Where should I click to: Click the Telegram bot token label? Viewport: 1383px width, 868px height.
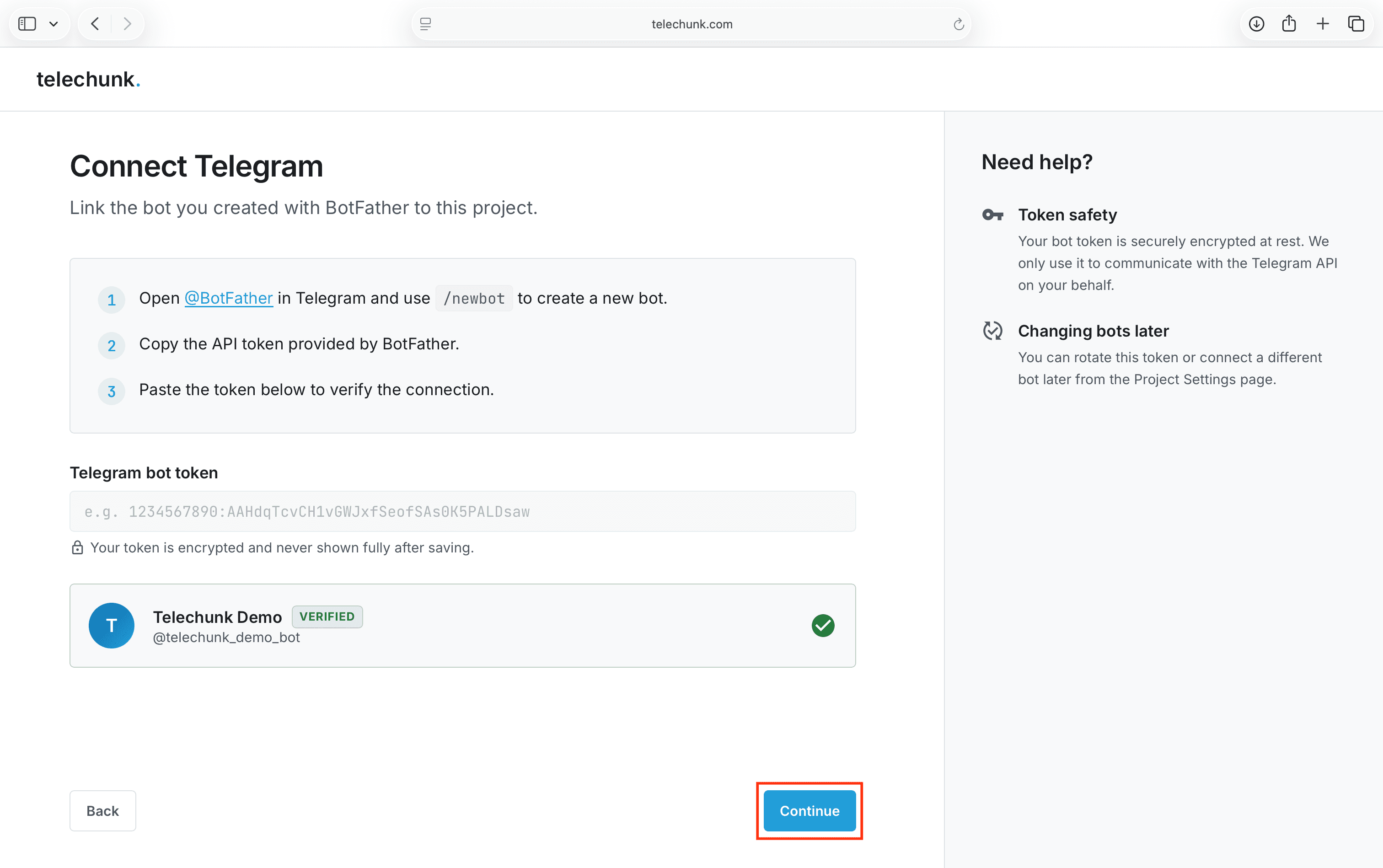(144, 473)
